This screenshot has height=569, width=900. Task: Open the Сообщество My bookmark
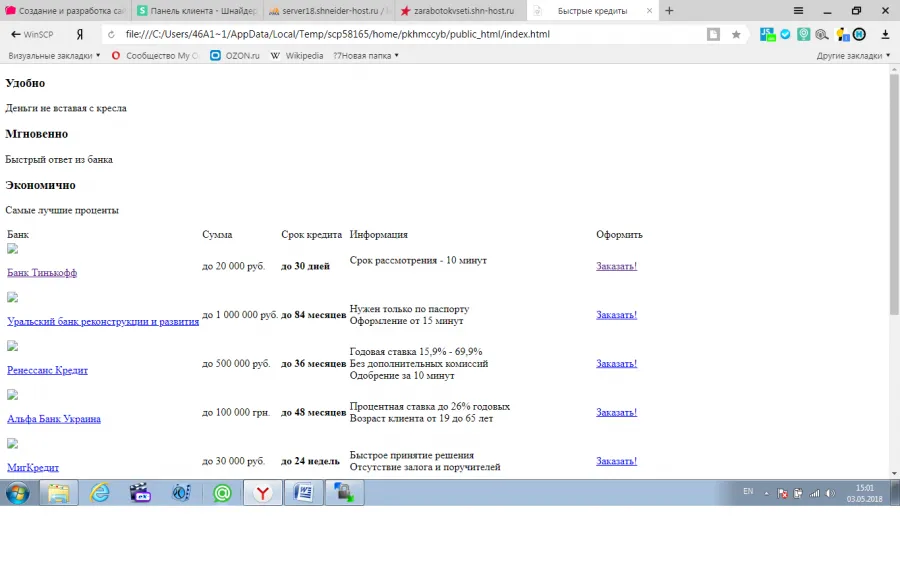coord(155,56)
